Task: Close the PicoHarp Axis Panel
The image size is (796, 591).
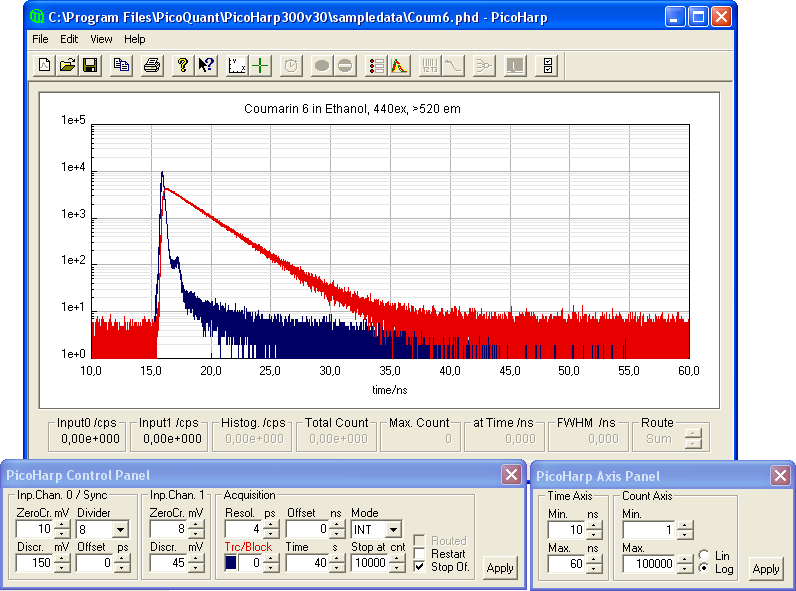Action: coord(780,476)
